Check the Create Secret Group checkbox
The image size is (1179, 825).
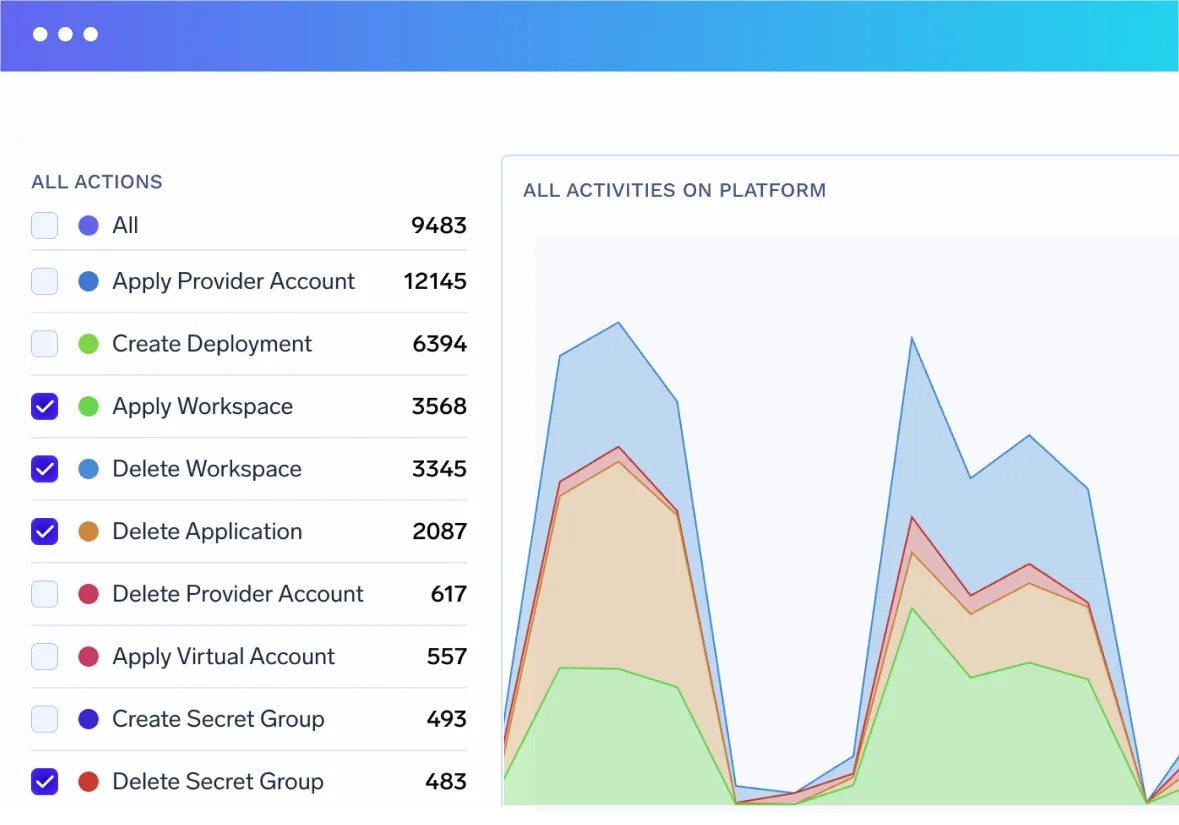(45, 719)
